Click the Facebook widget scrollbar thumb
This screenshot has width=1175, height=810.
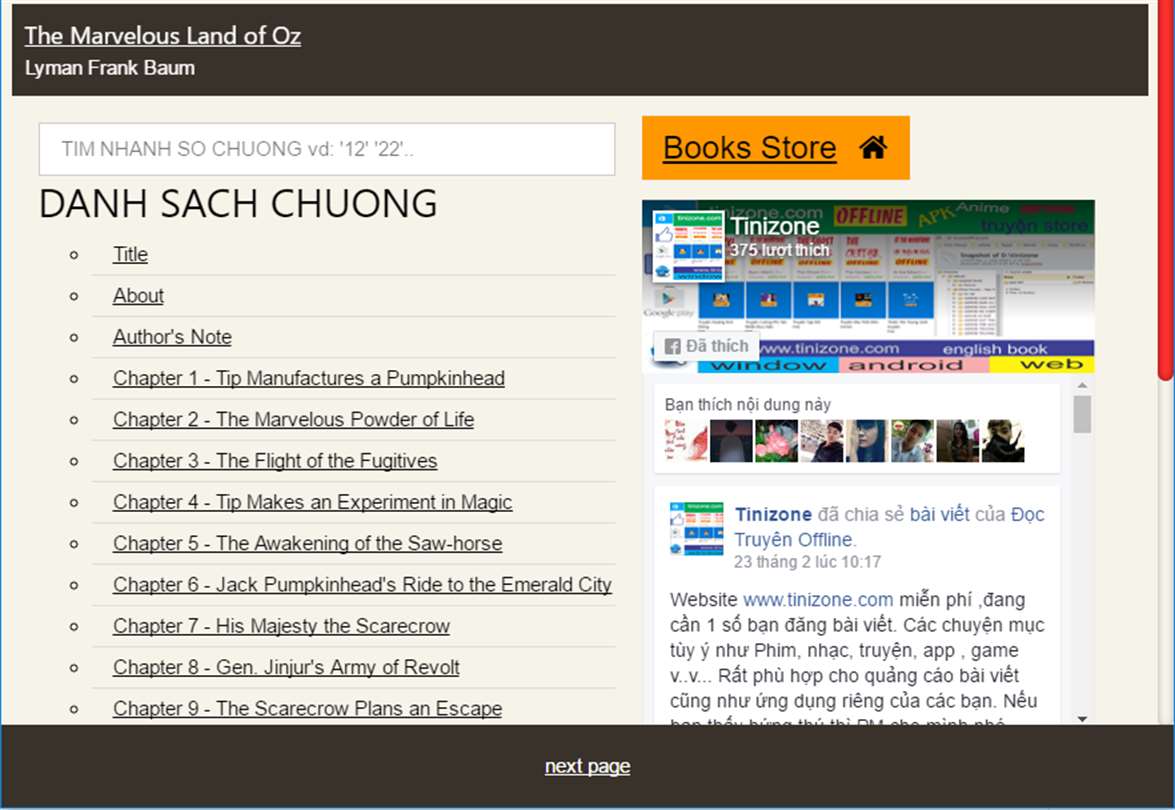(1082, 414)
